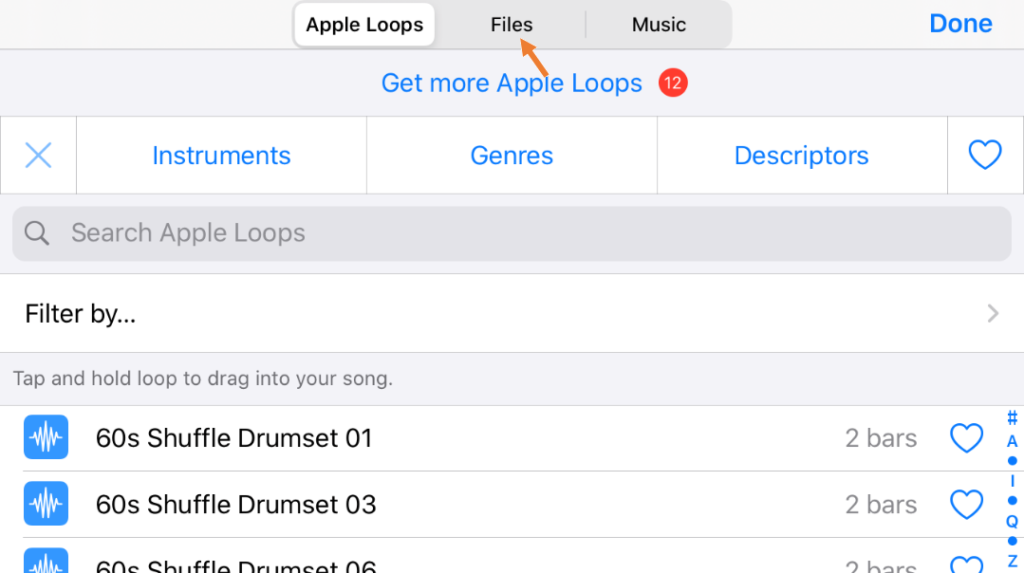The width and height of the screenshot is (1024, 573).
Task: Tap the waveform icon for 60s Shuffle Drumset 06
Action: (x=46, y=561)
